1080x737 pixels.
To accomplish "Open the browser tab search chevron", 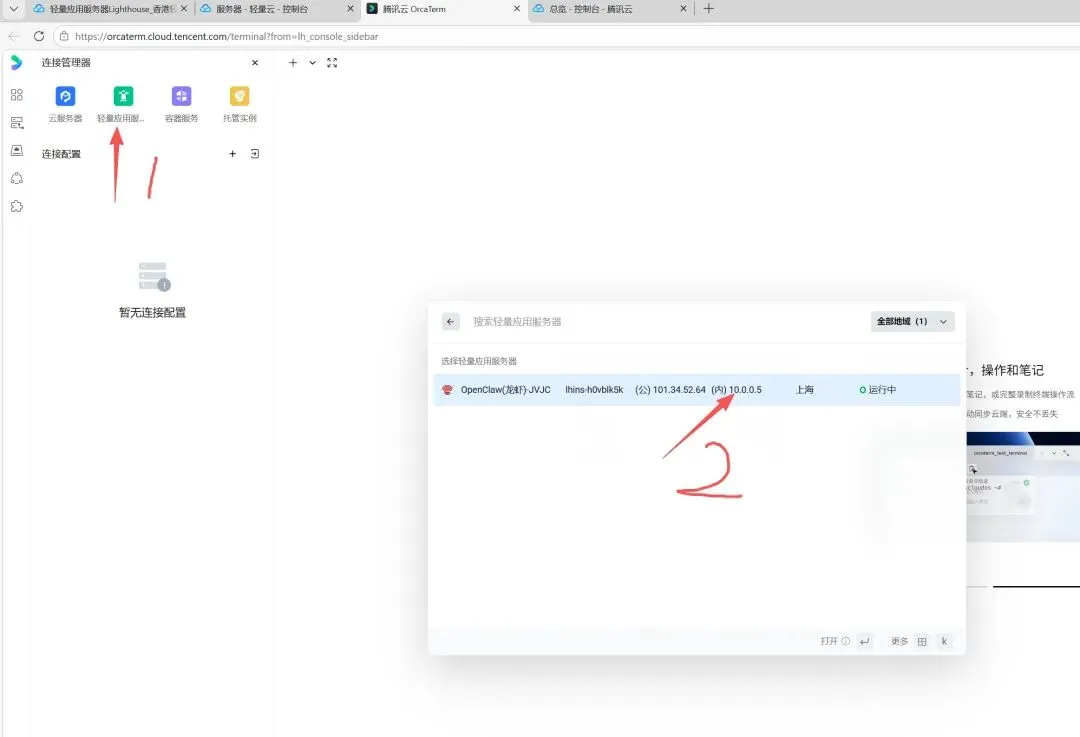I will (x=13, y=9).
